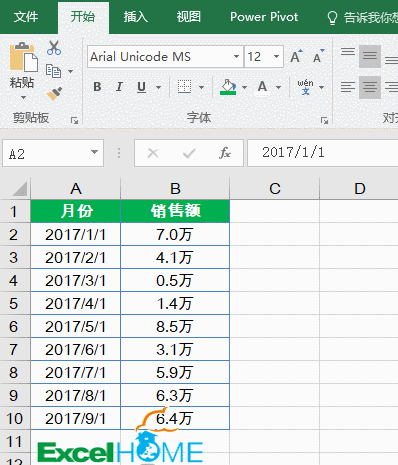Select cell containing 6.3万

(175, 395)
